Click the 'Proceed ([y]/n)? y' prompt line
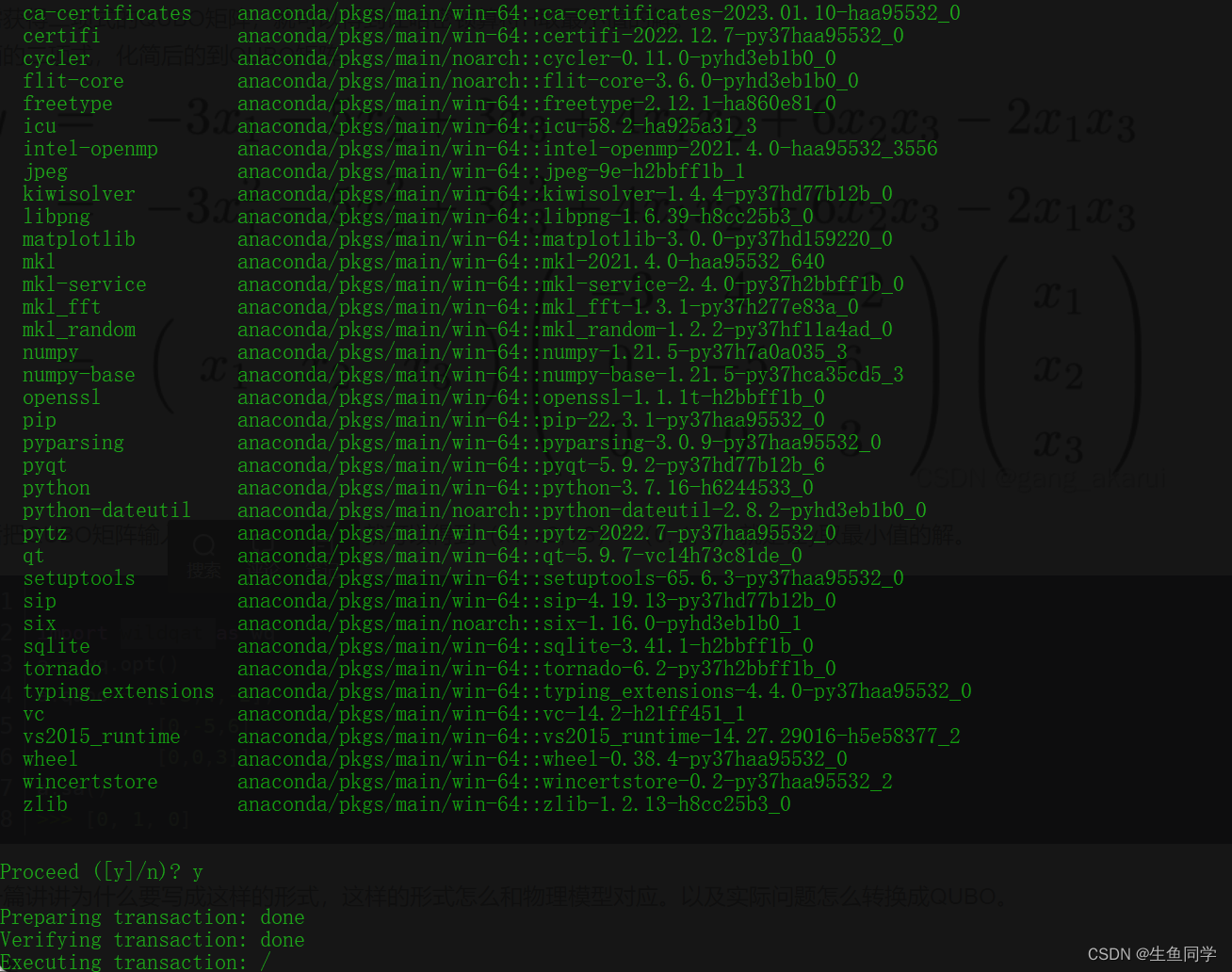Screen dimensions: 1232x972 point(102,871)
